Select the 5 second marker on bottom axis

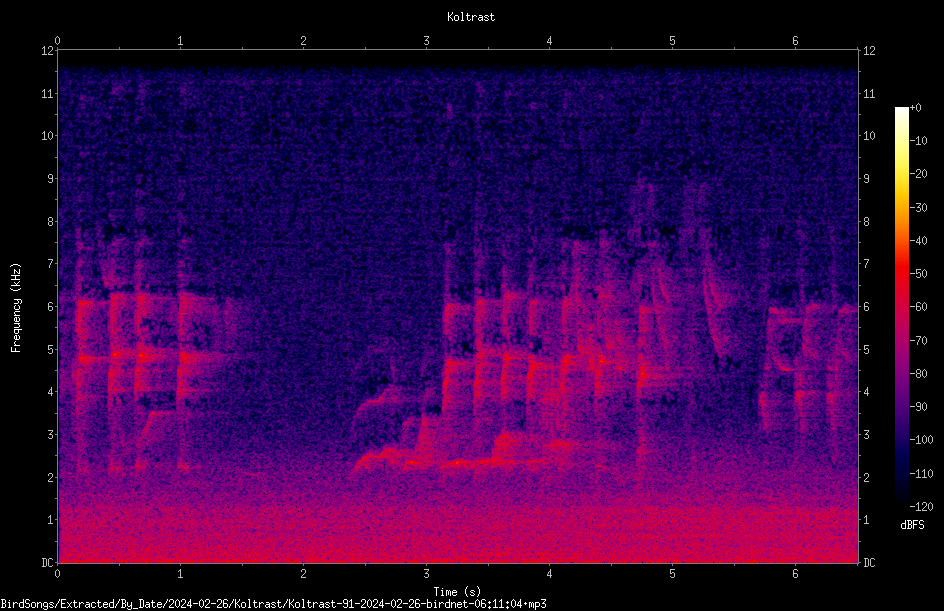672,574
